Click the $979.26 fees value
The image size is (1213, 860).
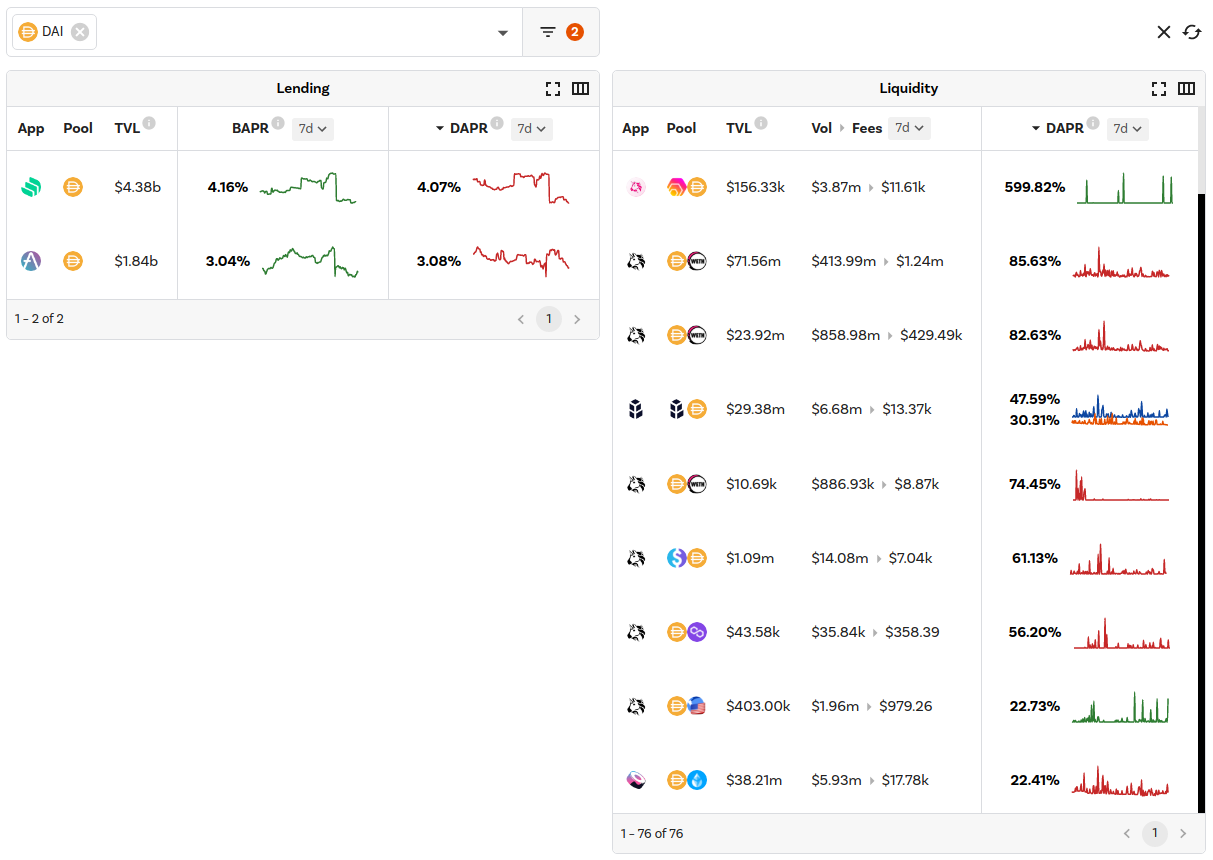pyautogui.click(x=906, y=706)
